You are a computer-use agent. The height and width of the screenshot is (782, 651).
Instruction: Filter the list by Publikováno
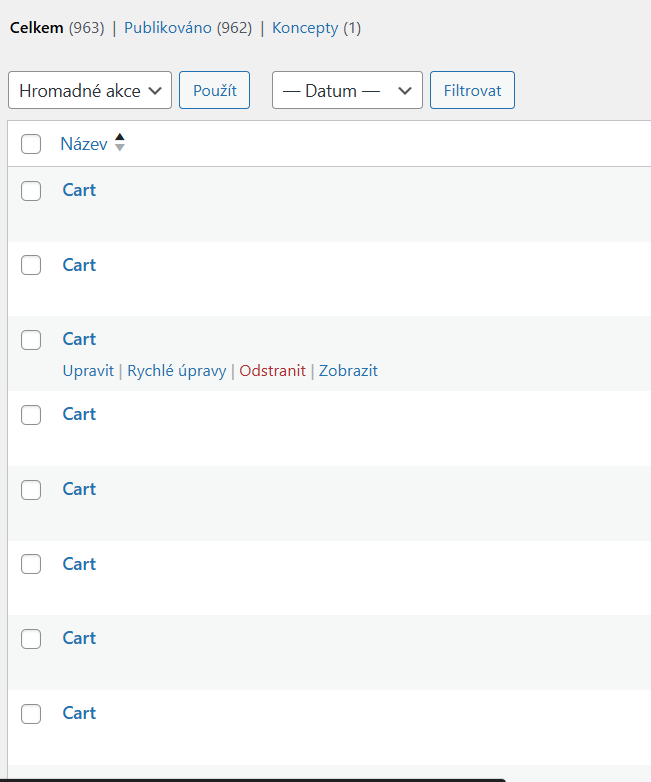click(x=167, y=28)
